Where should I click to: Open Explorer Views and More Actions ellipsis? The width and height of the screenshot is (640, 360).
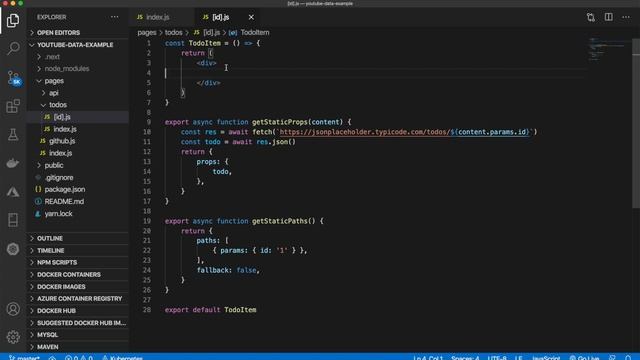click(x=114, y=17)
